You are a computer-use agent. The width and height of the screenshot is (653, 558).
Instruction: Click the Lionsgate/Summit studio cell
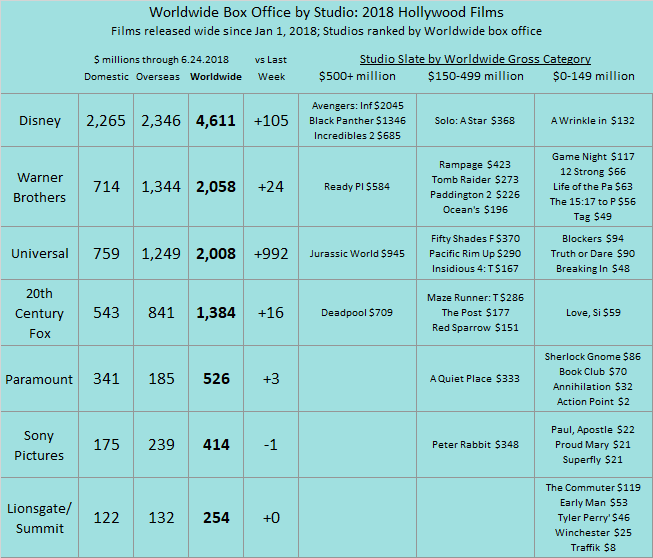pos(40,518)
